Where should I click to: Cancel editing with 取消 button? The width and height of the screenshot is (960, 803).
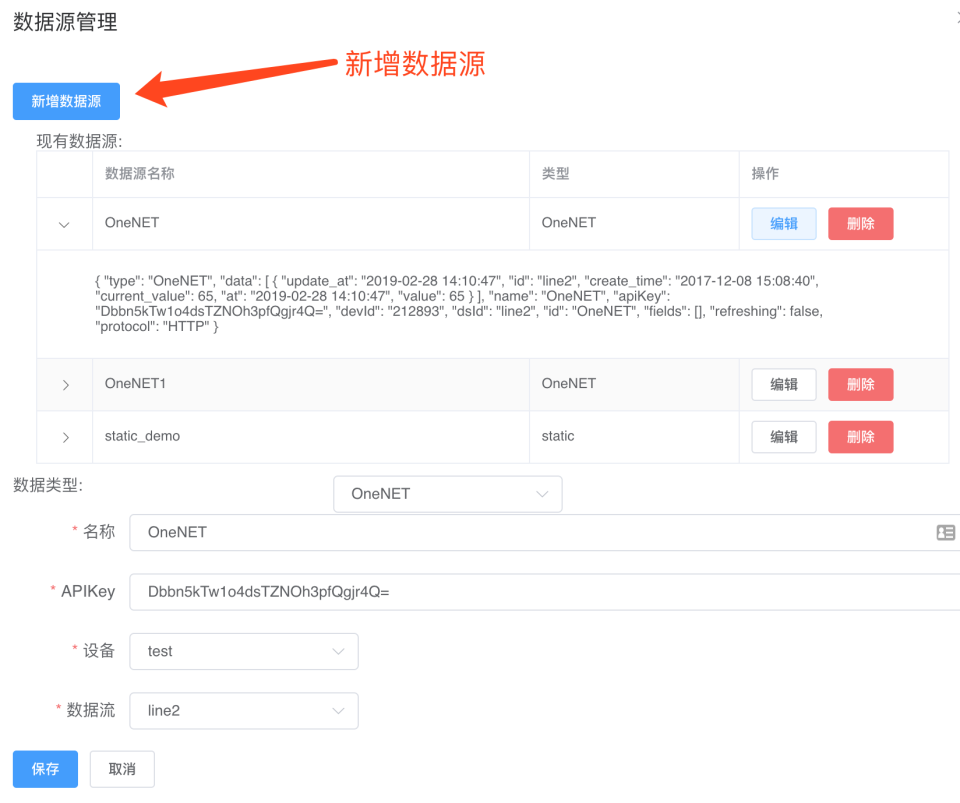[x=122, y=769]
